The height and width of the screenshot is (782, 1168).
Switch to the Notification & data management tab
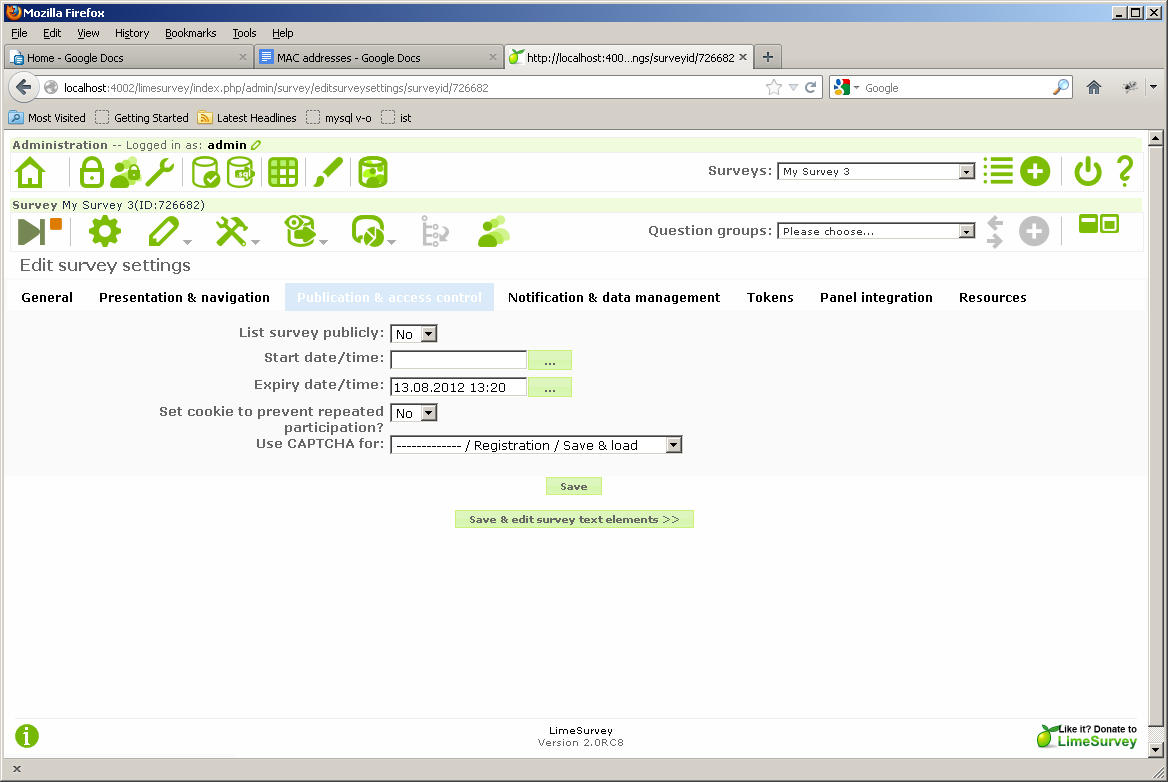pyautogui.click(x=614, y=297)
